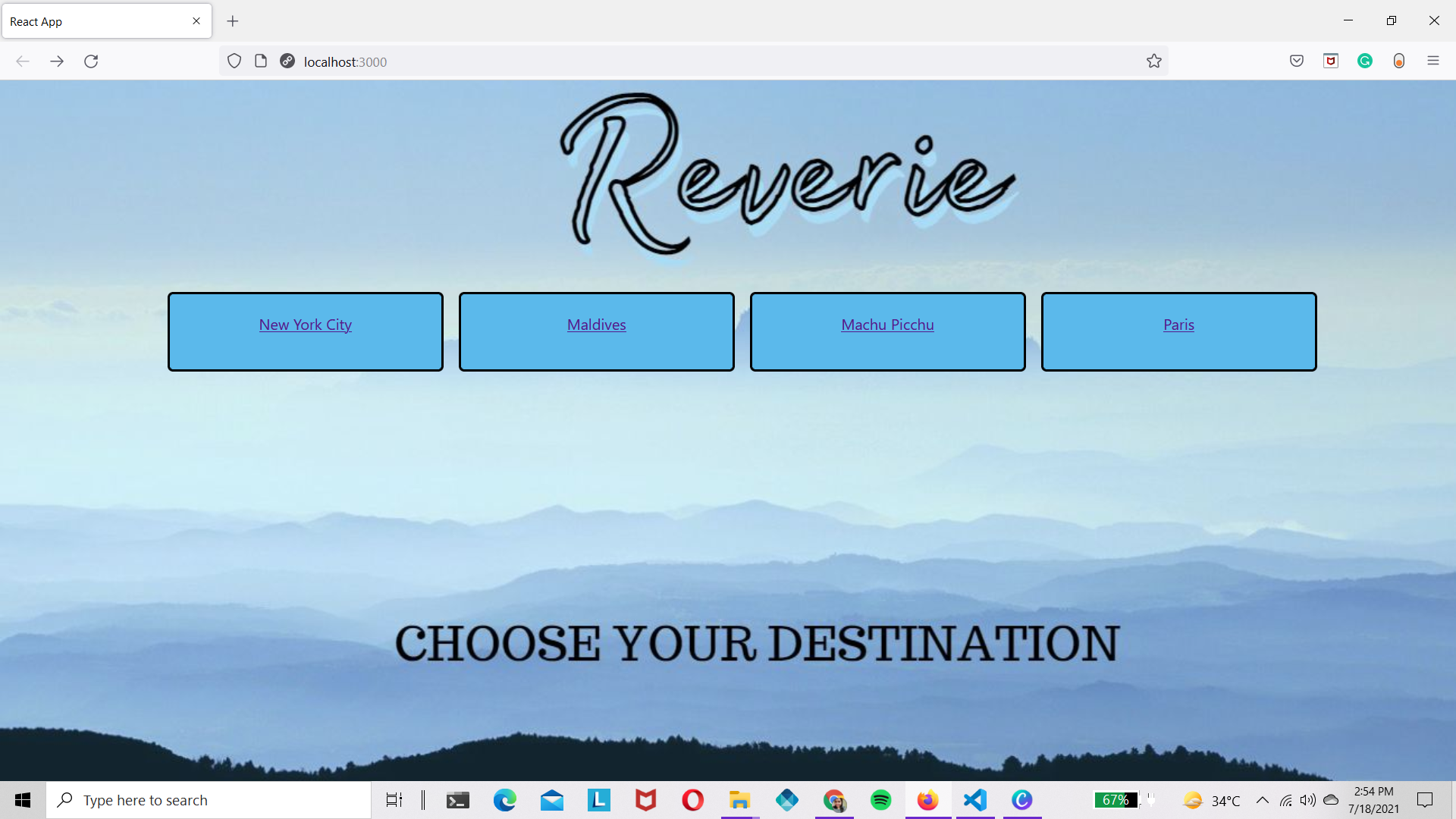Open the New York City link
Image resolution: width=1456 pixels, height=819 pixels.
pyautogui.click(x=305, y=325)
